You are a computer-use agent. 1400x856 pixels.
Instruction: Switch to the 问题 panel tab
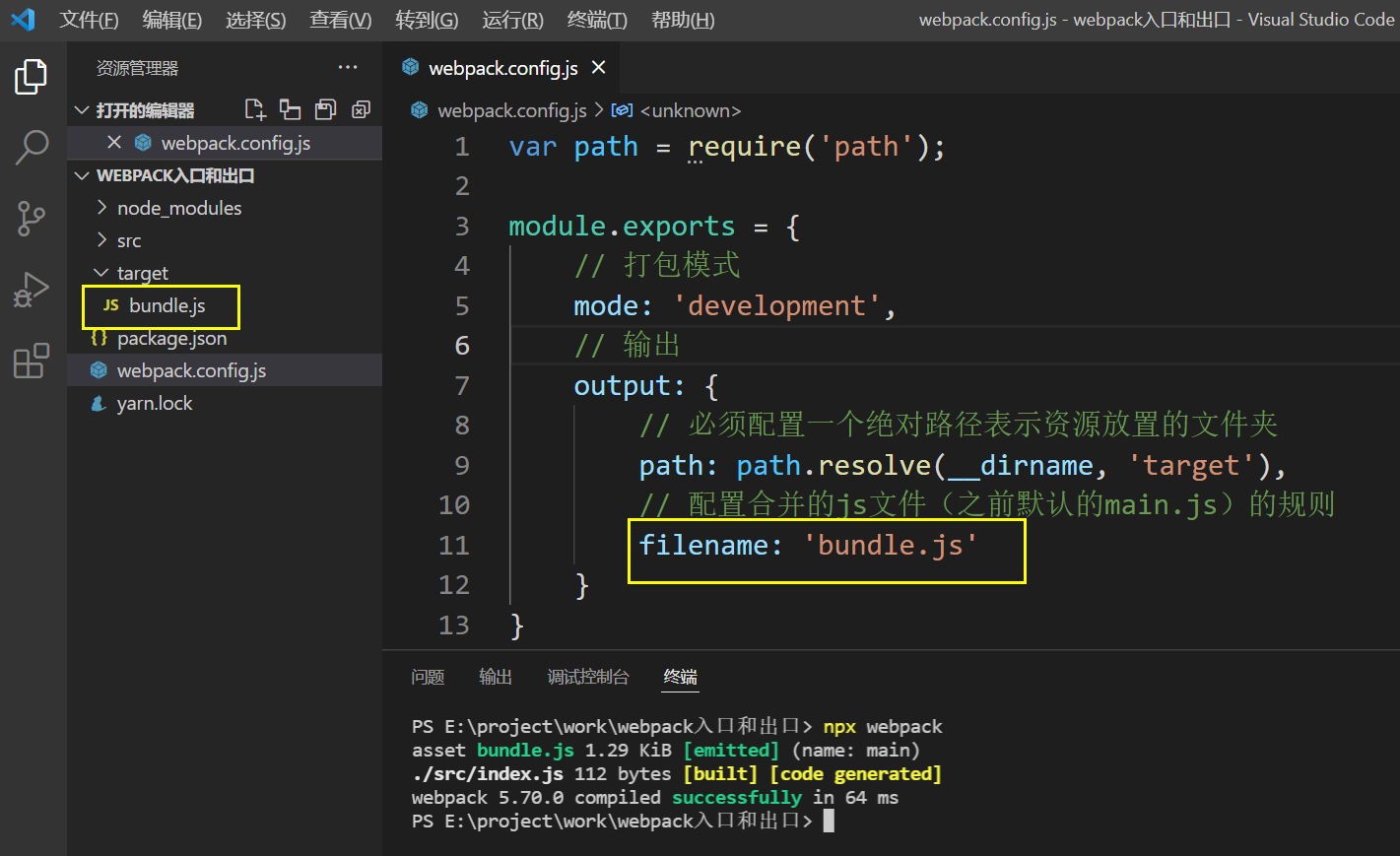click(x=428, y=677)
